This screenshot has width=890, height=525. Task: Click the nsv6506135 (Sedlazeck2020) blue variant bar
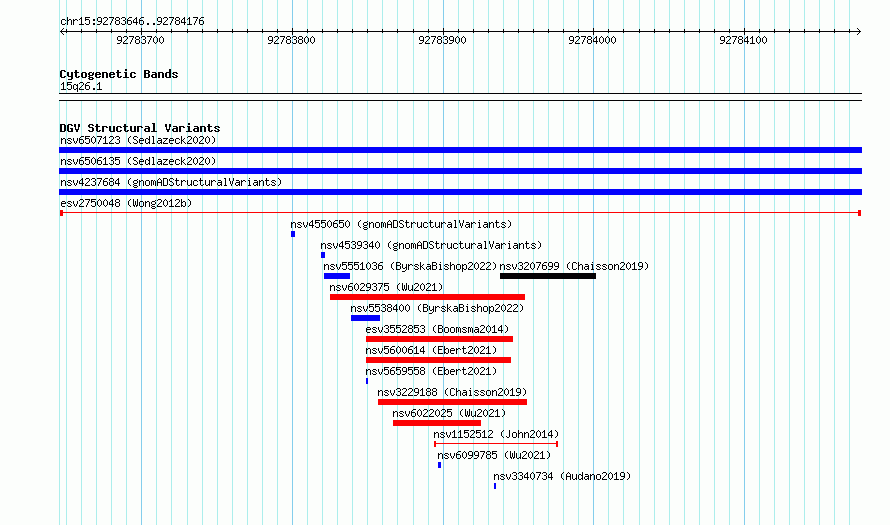(460, 171)
